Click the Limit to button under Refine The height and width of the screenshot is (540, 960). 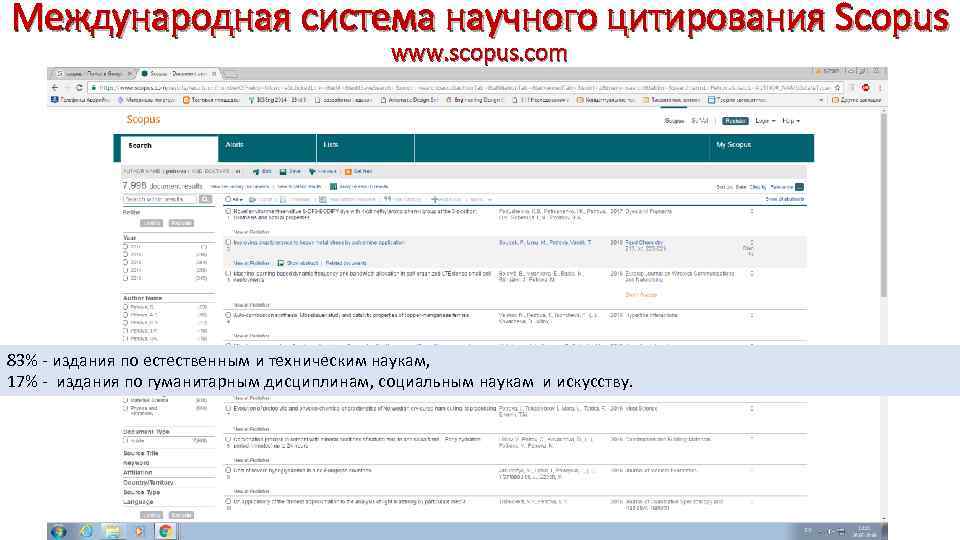click(x=151, y=223)
